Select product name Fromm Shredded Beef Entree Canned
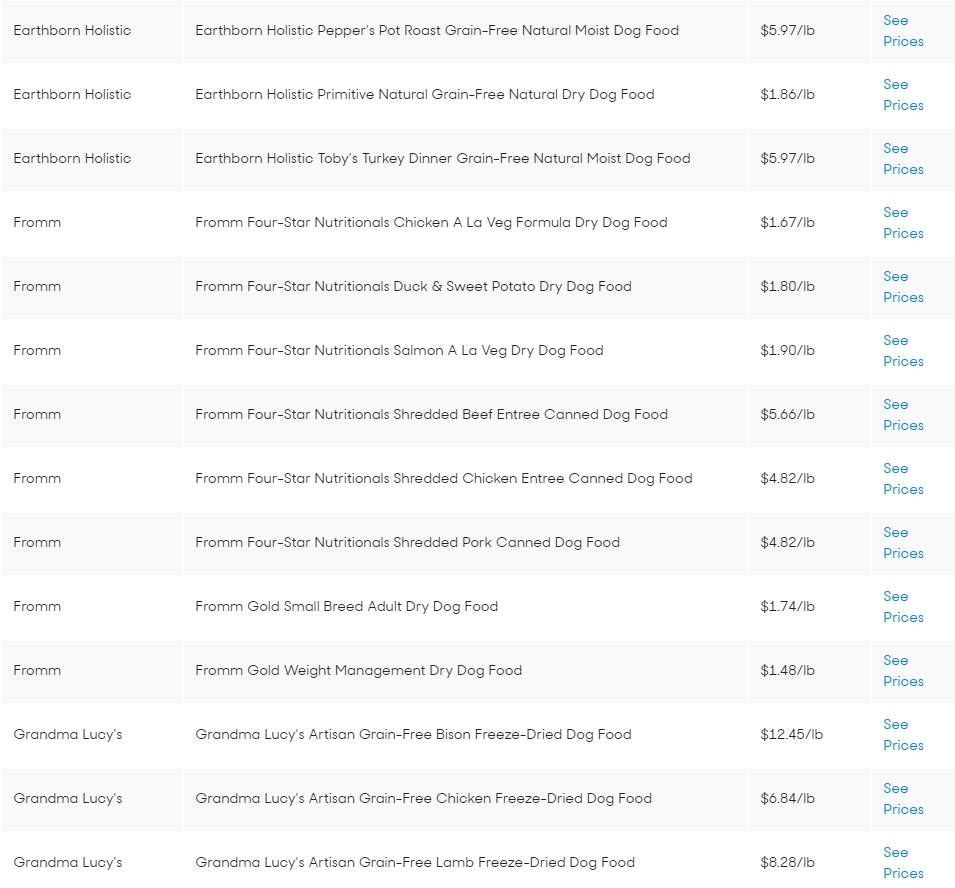This screenshot has height=888, width=955. click(431, 414)
